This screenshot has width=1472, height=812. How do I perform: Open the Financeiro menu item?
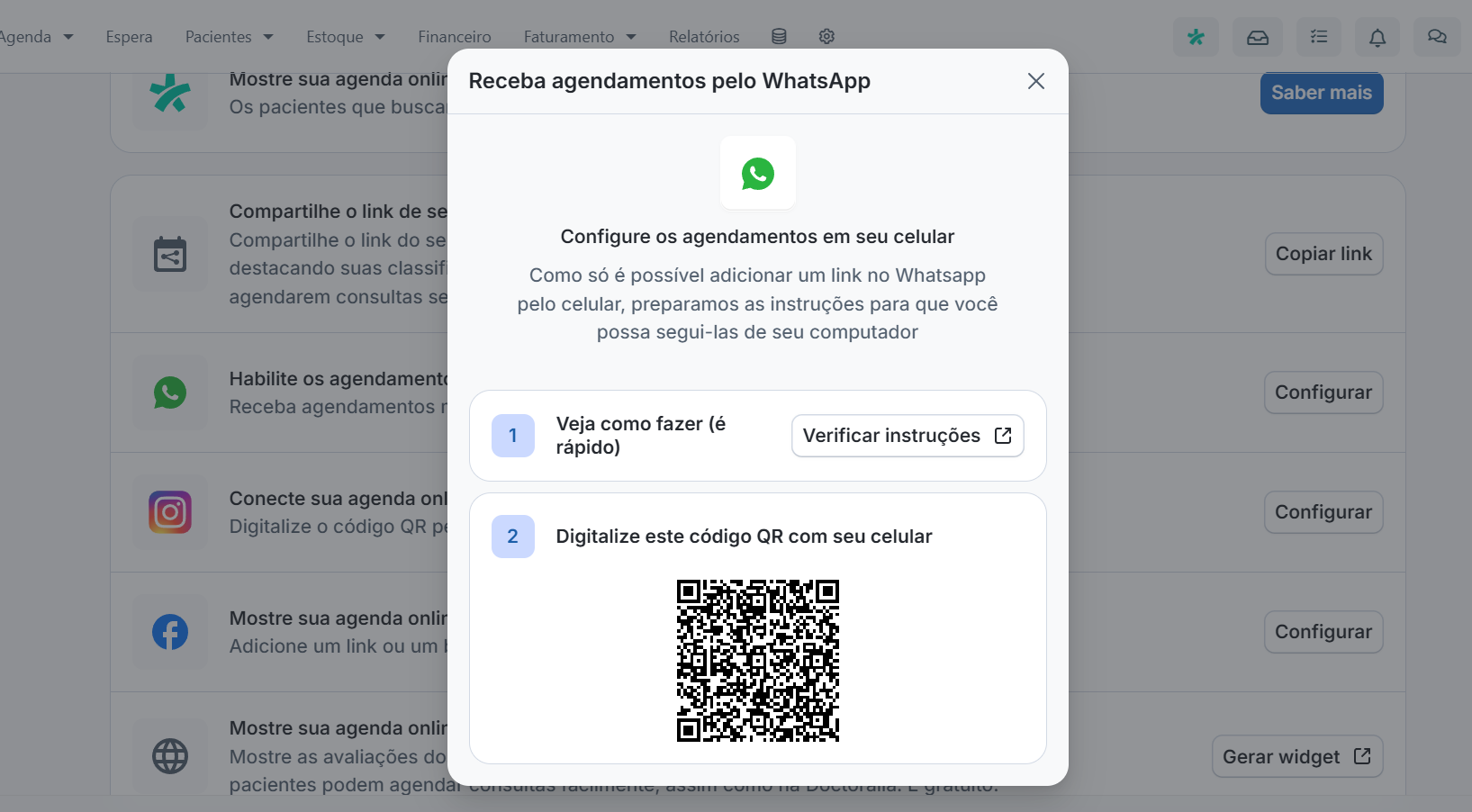click(x=455, y=37)
